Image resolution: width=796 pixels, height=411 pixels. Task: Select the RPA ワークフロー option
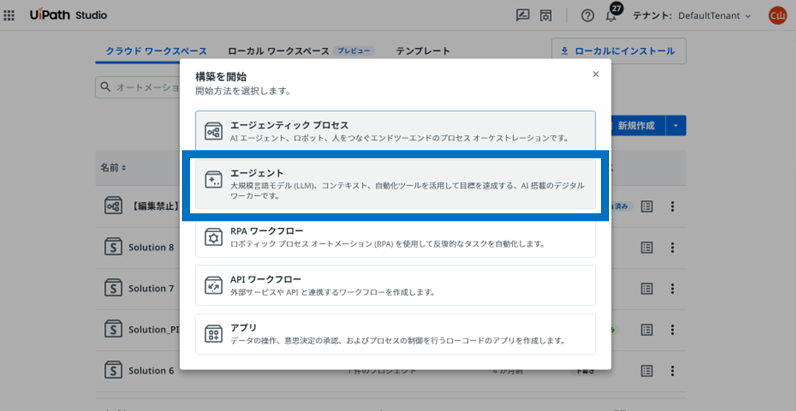click(395, 237)
